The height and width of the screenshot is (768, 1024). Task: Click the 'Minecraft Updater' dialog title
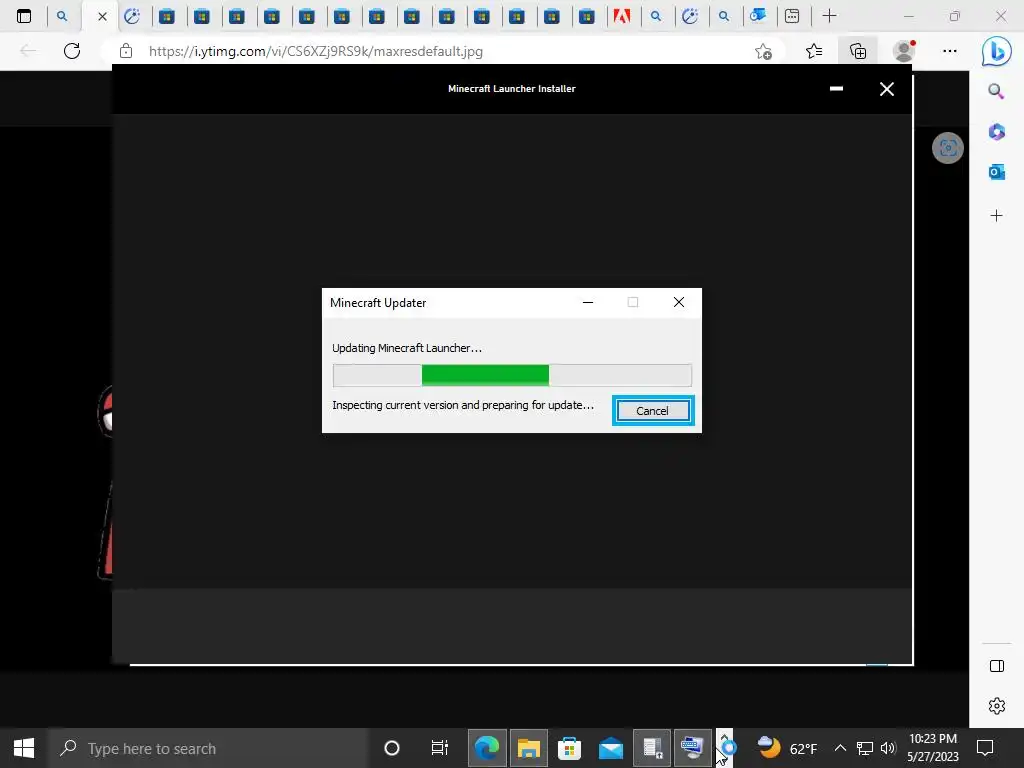click(378, 302)
